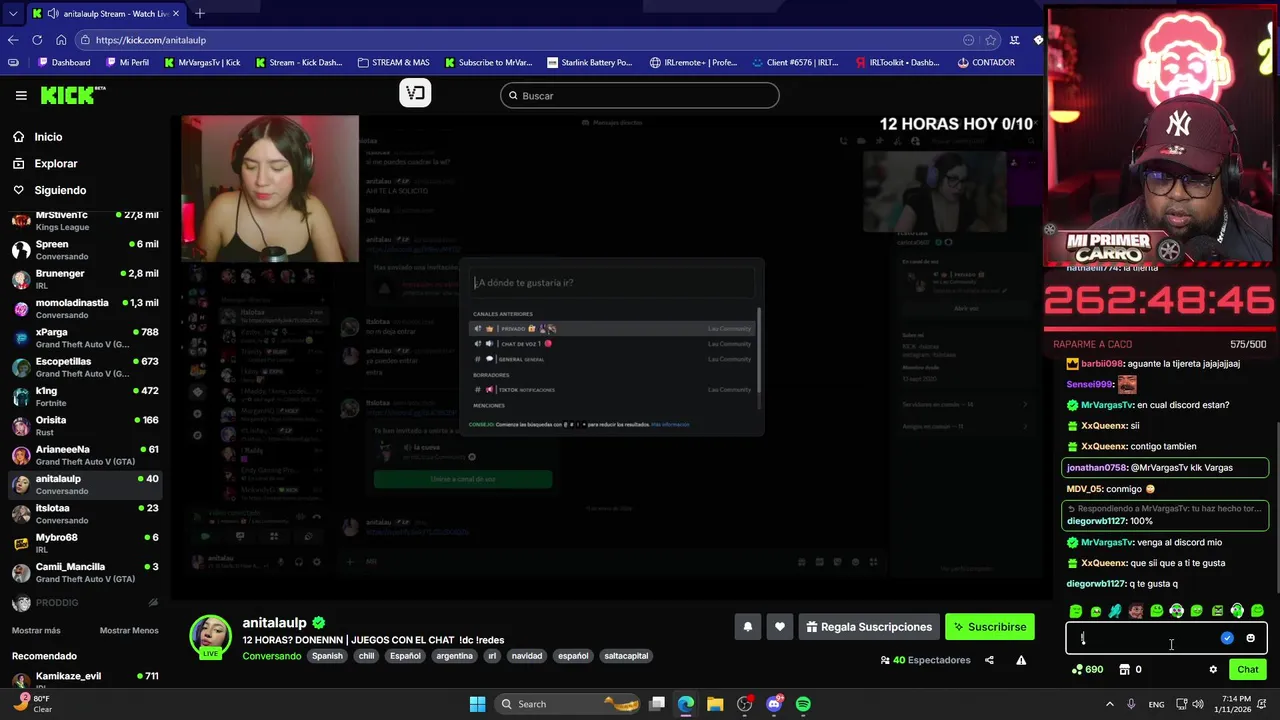Image resolution: width=1280 pixels, height=720 pixels.
Task: Open File Explorer from the taskbar
Action: pyautogui.click(x=715, y=704)
